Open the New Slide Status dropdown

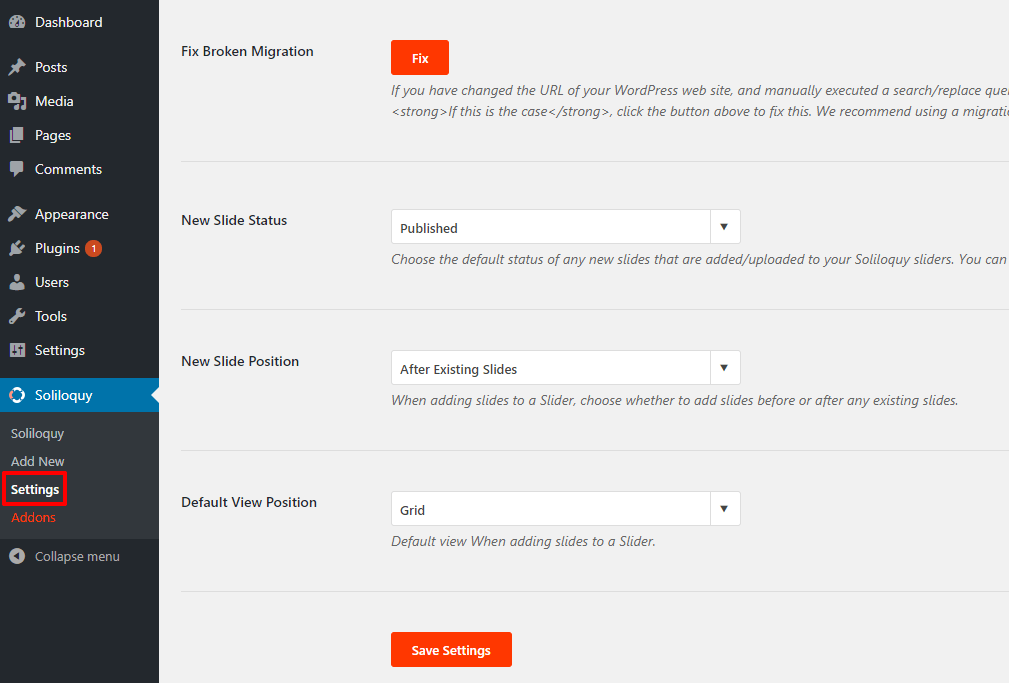tap(566, 227)
